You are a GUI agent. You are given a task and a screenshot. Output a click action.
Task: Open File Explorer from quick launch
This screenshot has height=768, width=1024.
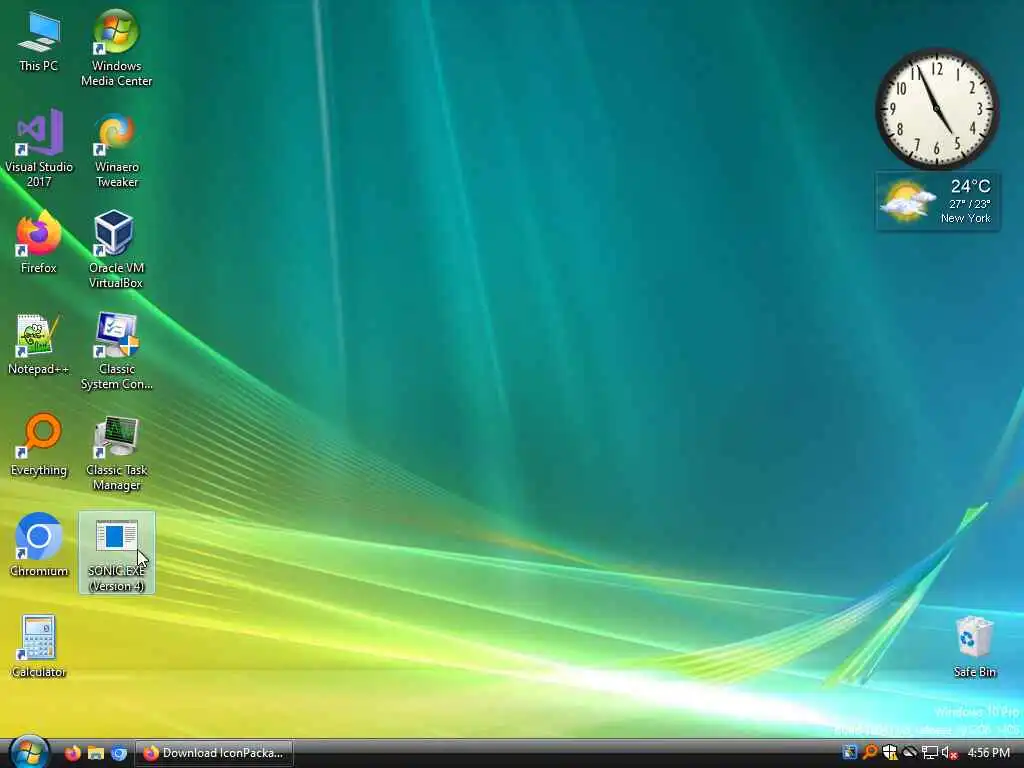[x=96, y=753]
